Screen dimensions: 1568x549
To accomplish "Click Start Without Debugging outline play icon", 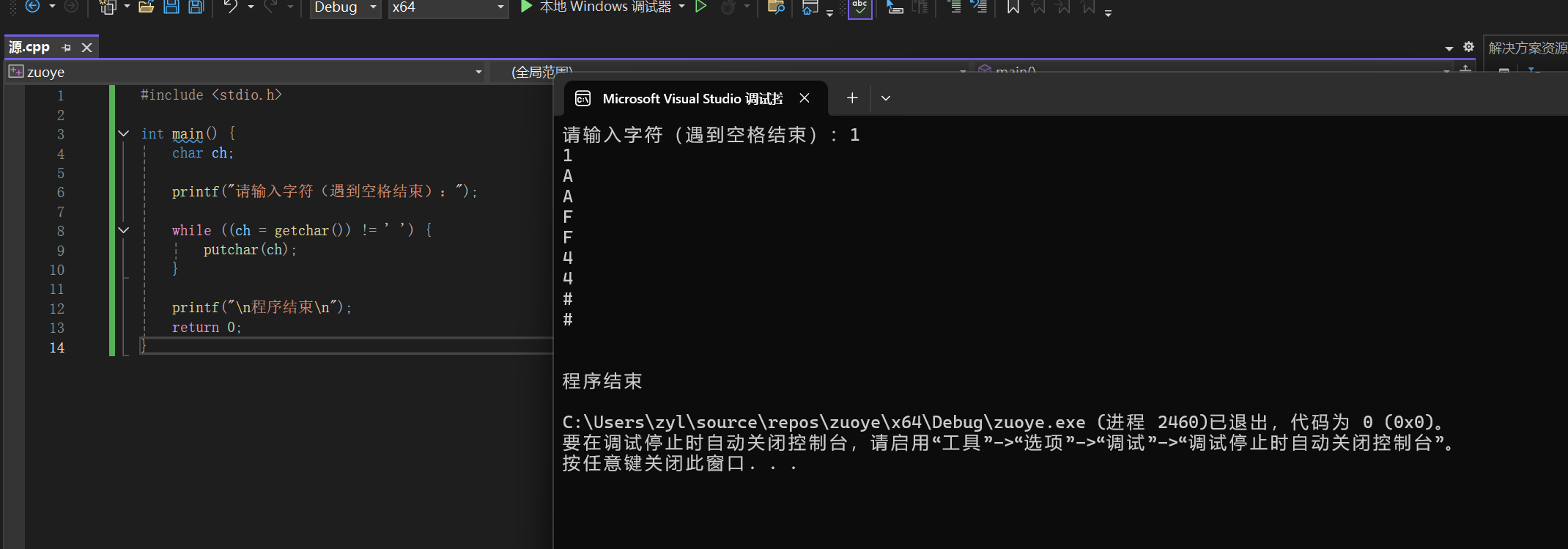I will click(700, 7).
